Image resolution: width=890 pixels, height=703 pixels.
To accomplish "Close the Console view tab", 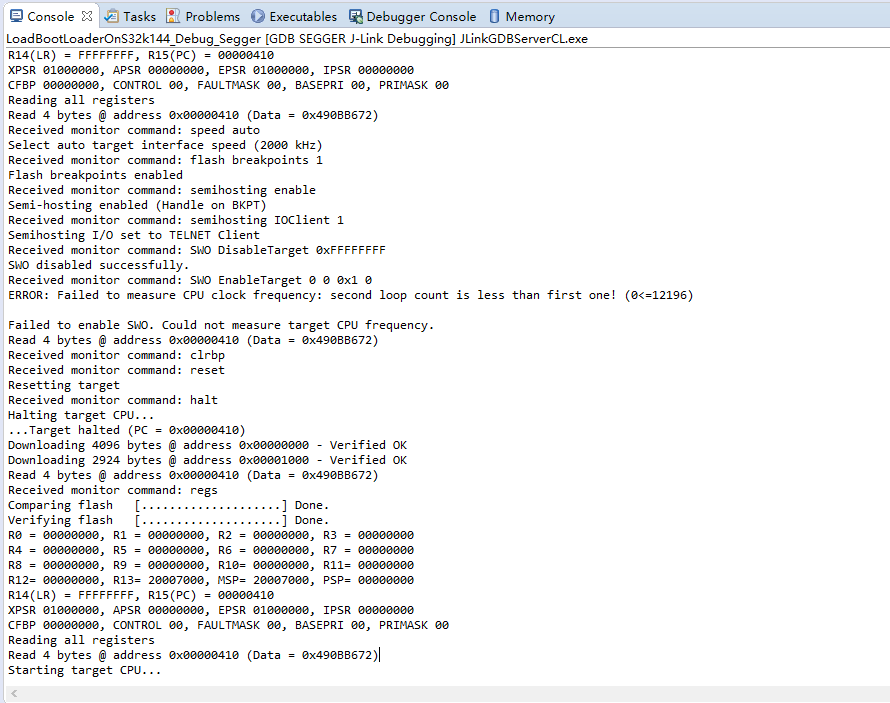I will coord(87,16).
